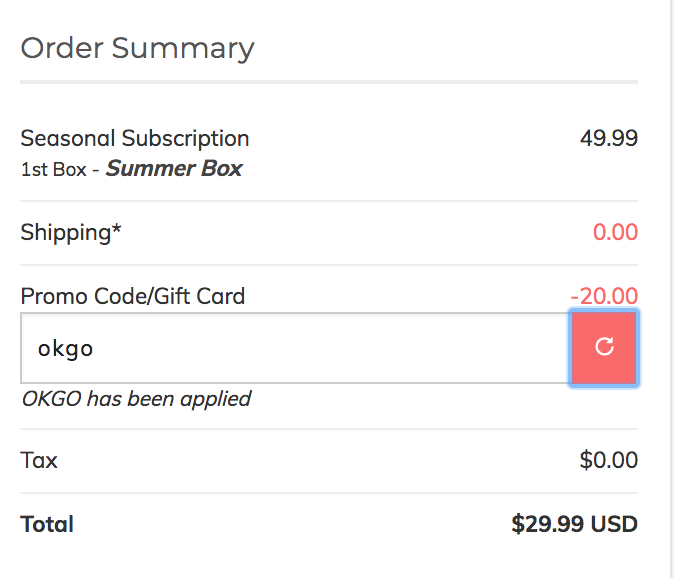This screenshot has height=578, width=674.
Task: Click the 49.99 subscription price
Action: tap(609, 138)
